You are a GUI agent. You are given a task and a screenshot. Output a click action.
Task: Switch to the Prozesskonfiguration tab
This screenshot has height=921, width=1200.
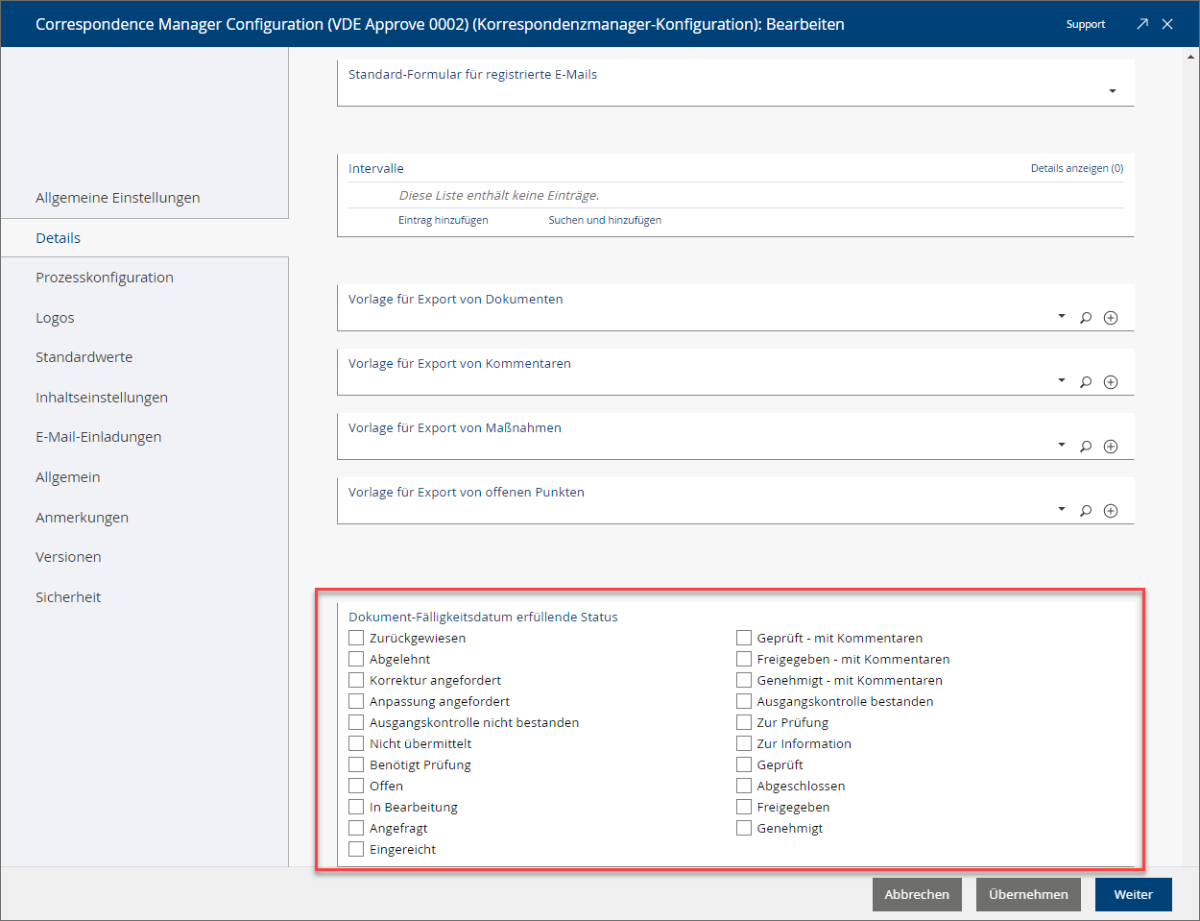[x=104, y=277]
